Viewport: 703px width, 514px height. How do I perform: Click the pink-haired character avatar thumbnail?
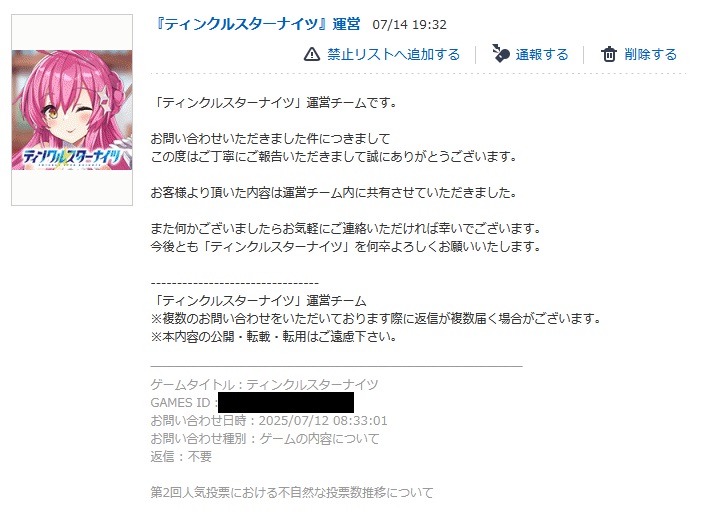click(x=72, y=110)
